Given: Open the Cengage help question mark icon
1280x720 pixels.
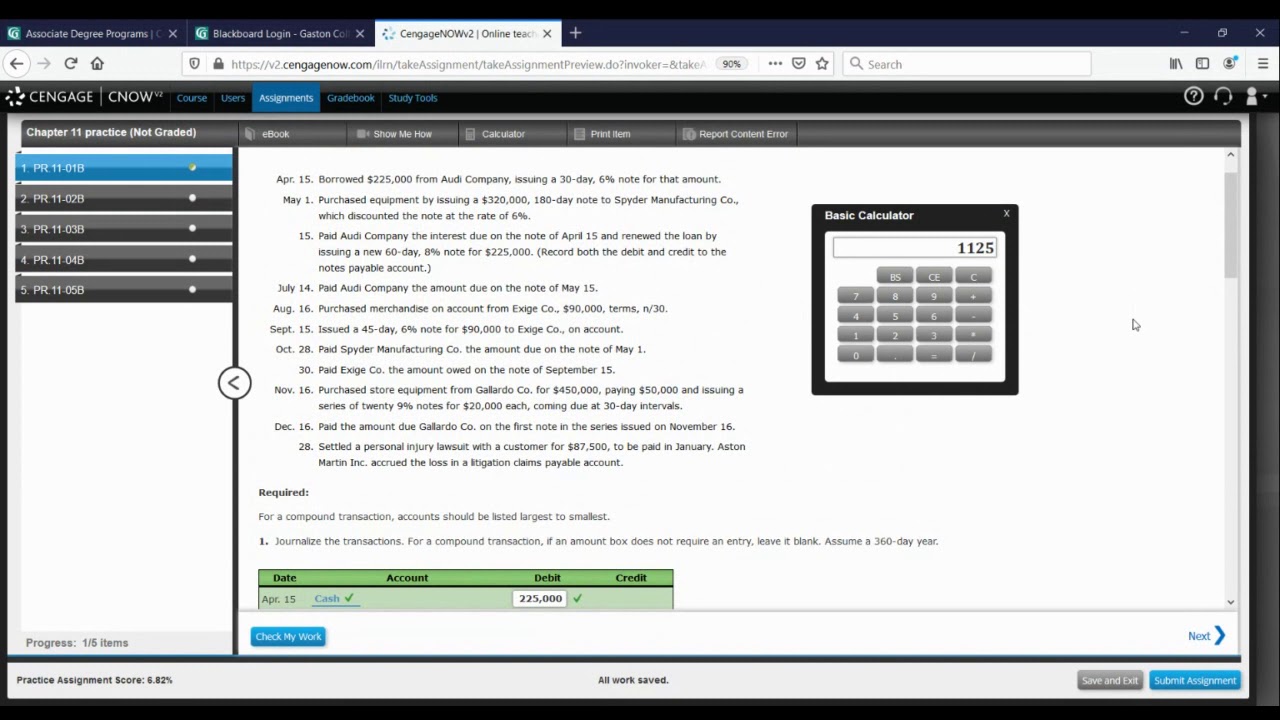Looking at the screenshot, I should [x=1193, y=97].
